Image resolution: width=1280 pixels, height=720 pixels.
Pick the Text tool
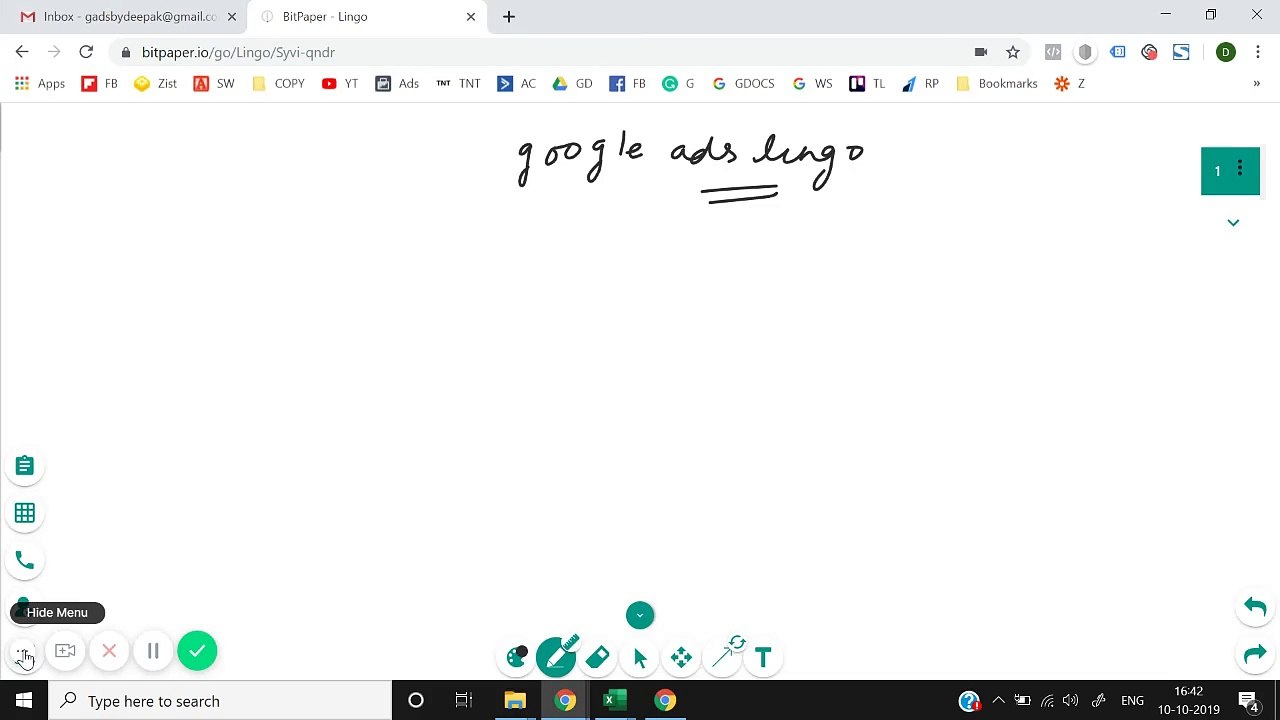point(763,657)
